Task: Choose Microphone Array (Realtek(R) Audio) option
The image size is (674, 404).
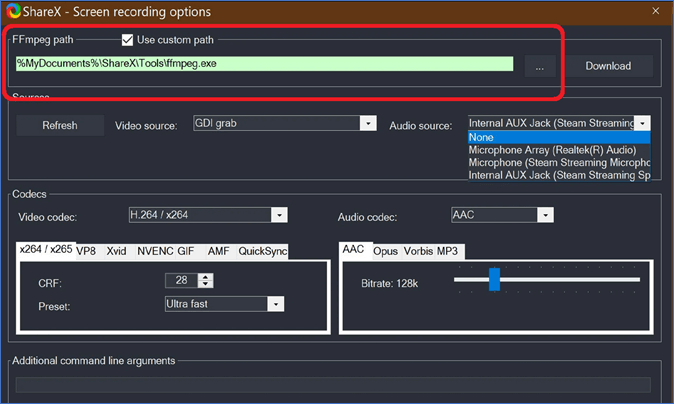Action: (x=559, y=150)
